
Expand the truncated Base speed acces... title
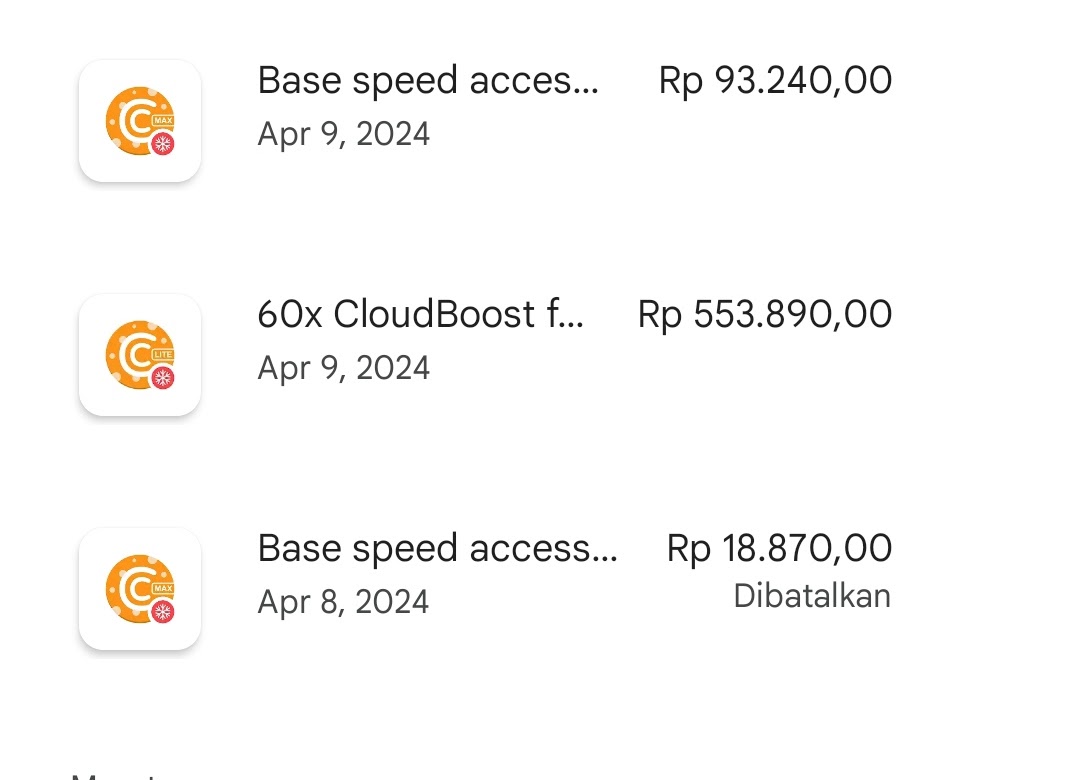tap(428, 80)
